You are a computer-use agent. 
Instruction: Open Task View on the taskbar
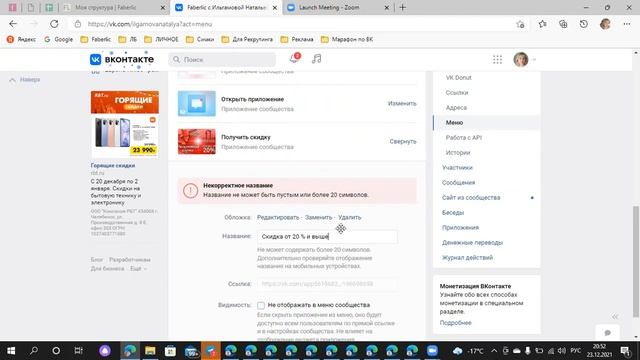(78, 351)
